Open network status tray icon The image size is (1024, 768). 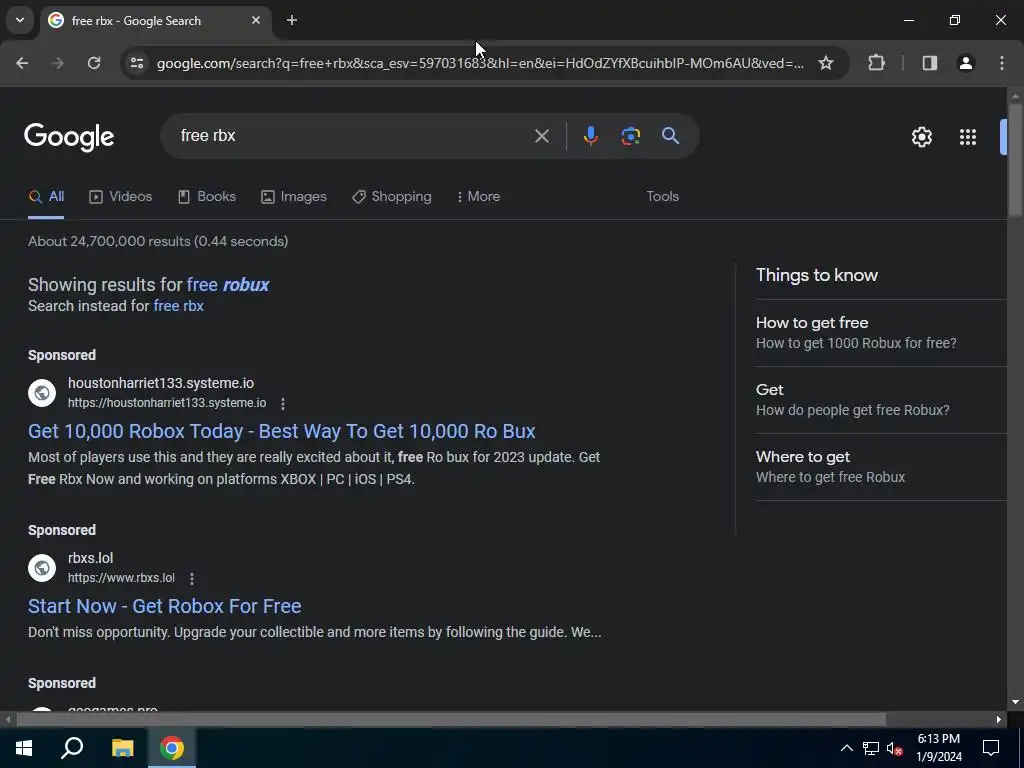(871, 748)
